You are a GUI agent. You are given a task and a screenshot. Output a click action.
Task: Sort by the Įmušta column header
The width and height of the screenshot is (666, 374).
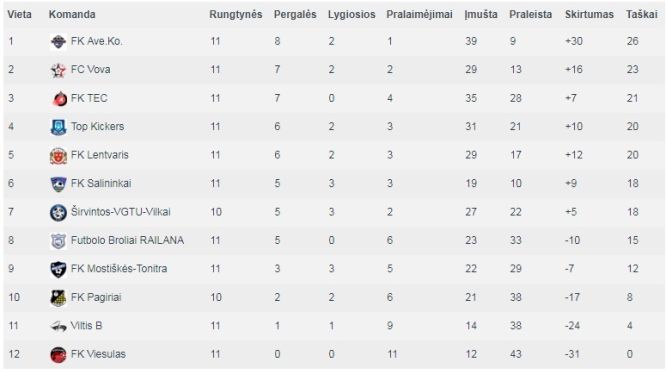pos(481,14)
